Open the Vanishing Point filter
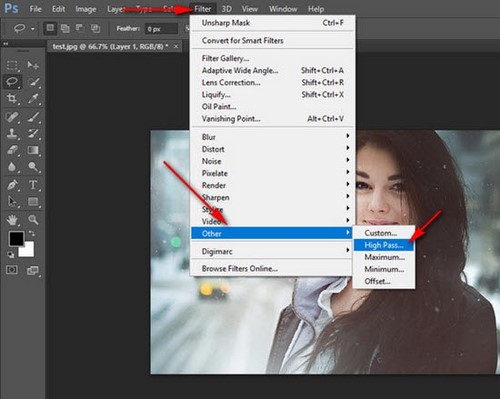The height and width of the screenshot is (399, 500). pos(273,119)
